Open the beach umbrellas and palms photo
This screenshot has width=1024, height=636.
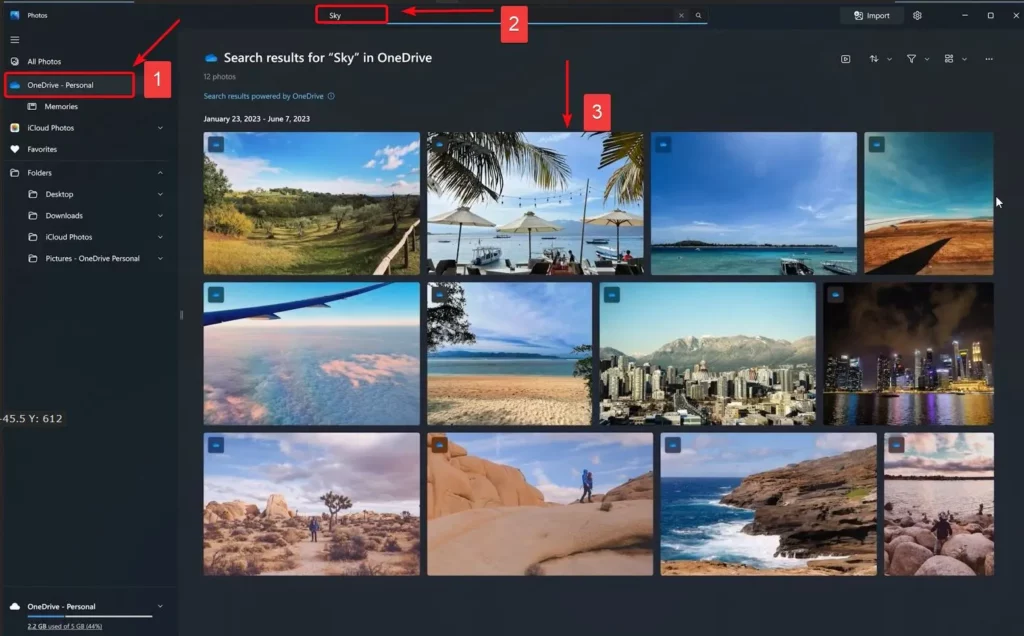pos(536,203)
